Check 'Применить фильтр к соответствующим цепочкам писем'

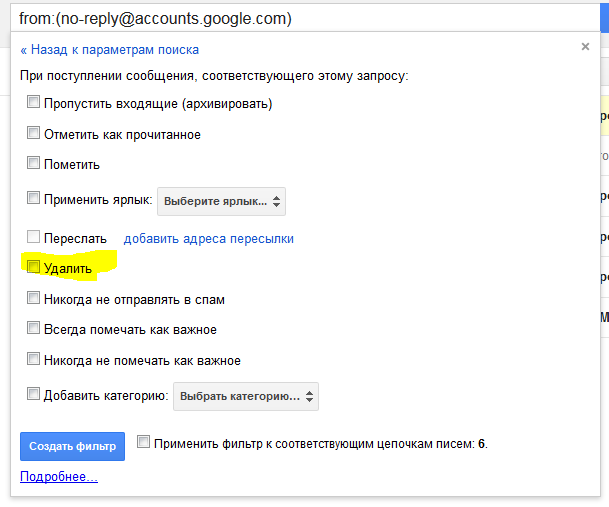coord(144,441)
